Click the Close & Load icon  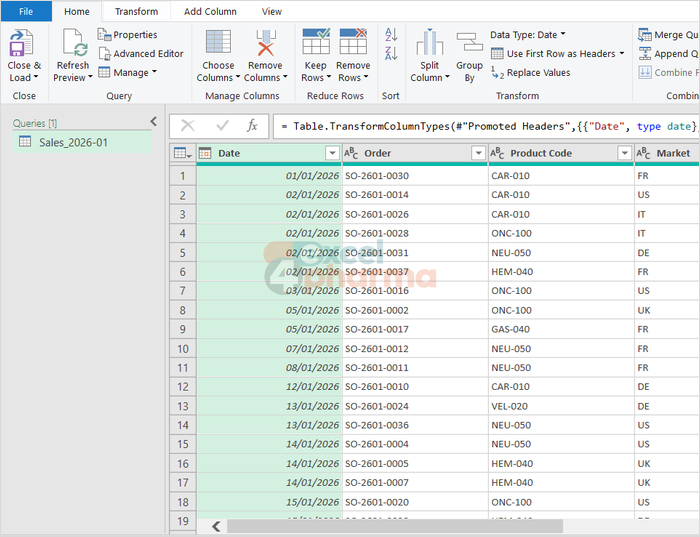[21, 43]
